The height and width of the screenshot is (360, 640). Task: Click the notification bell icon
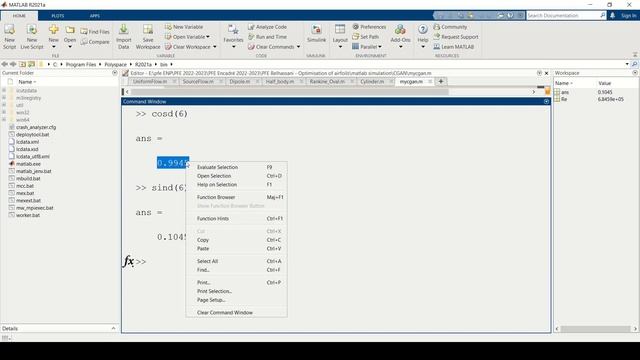click(x=612, y=16)
